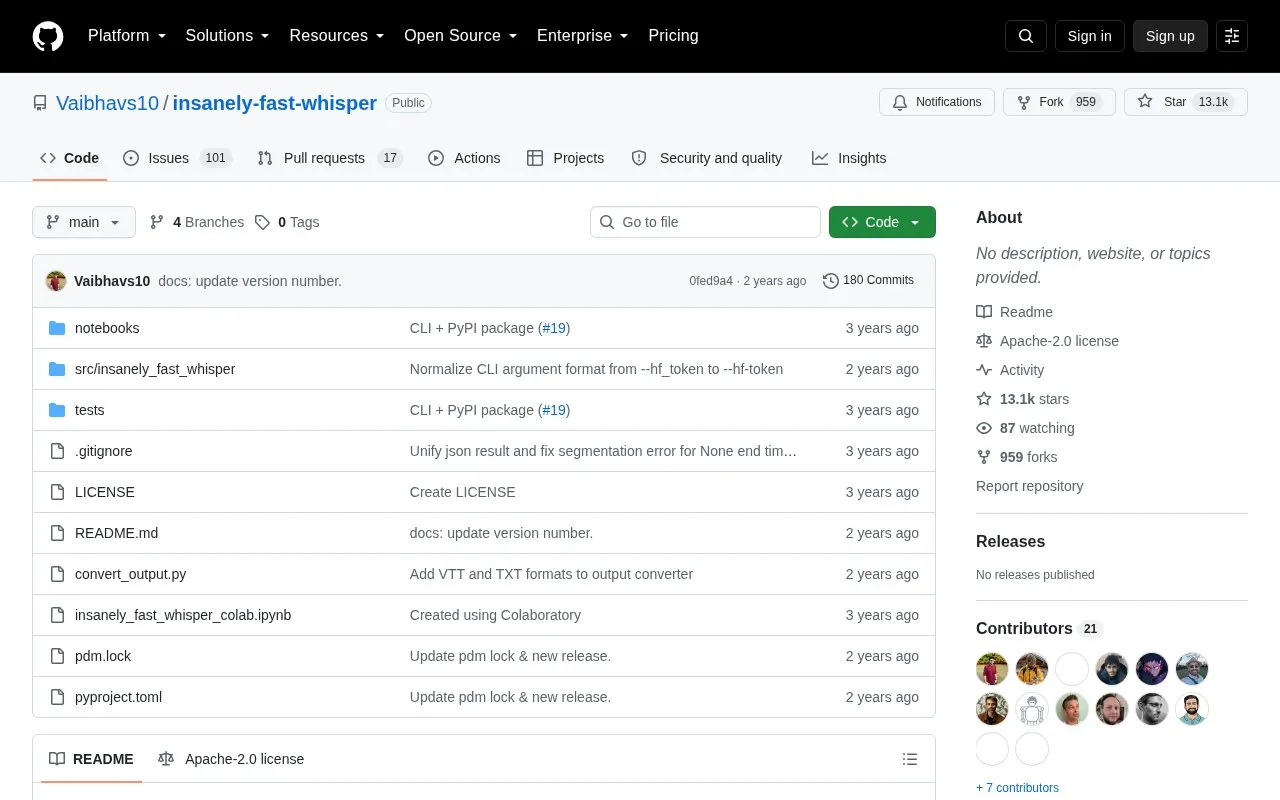Switch to the Issues tab
1280x800 pixels.
[x=177, y=158]
